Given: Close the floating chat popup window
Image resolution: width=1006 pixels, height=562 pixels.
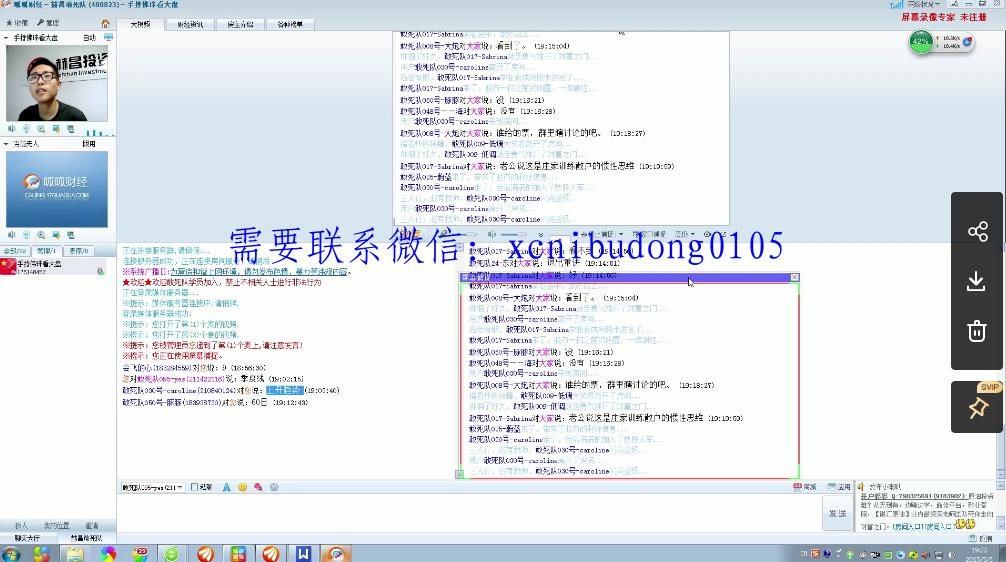Looking at the screenshot, I should point(795,277).
